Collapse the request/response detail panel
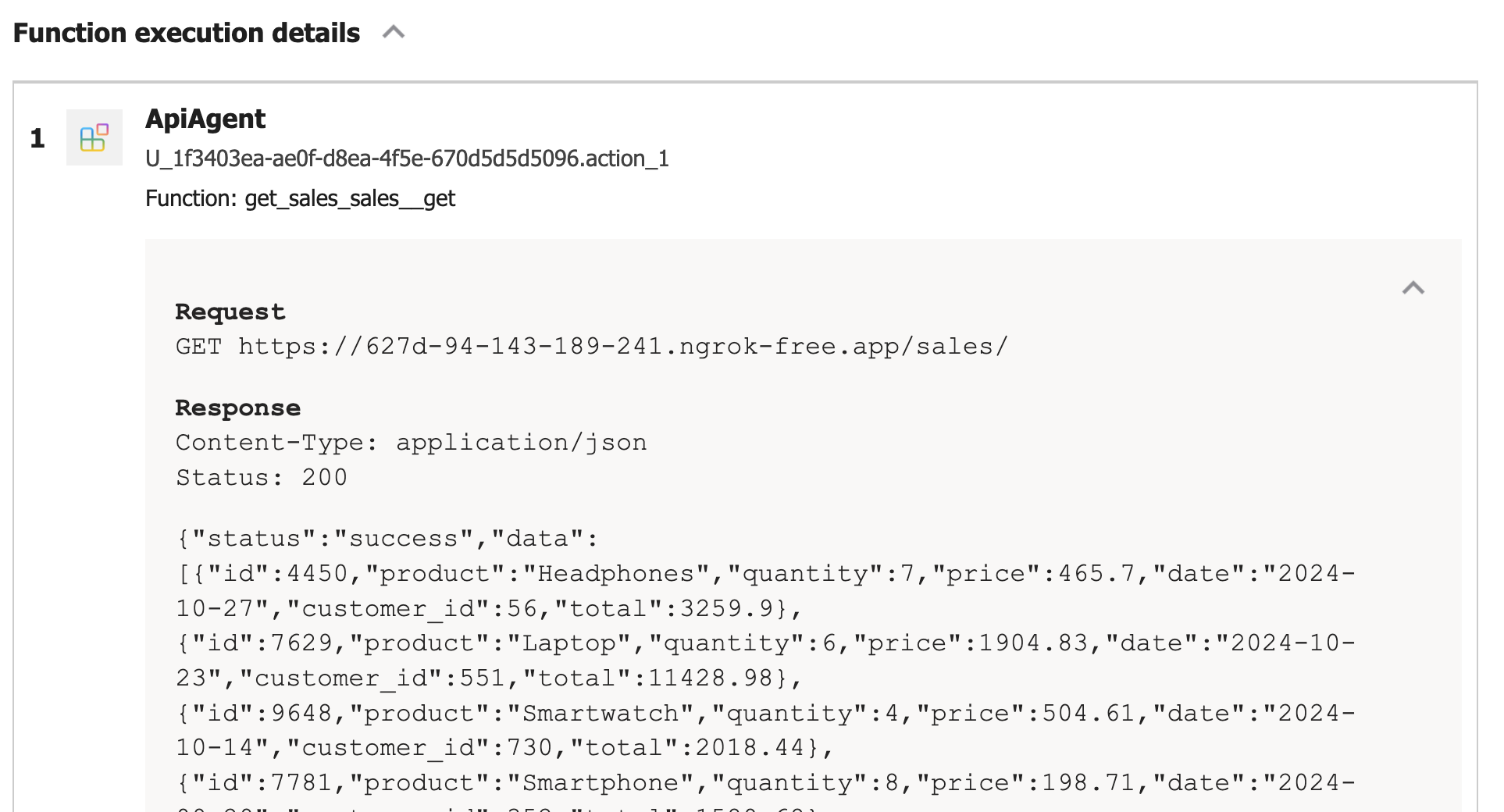Viewport: 1504px width, 812px height. [x=1412, y=289]
